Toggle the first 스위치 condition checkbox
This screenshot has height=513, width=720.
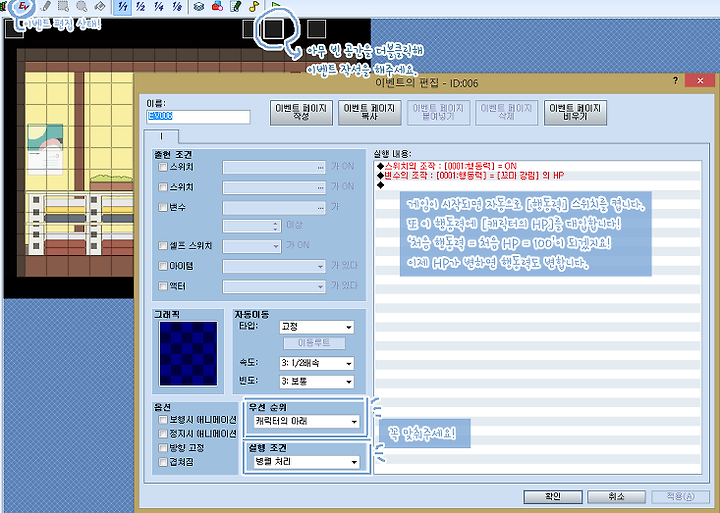[x=163, y=167]
